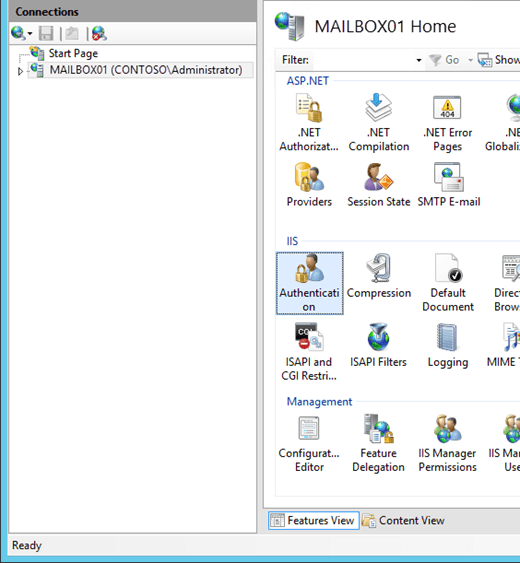Expand the MAILBOX01 server node

[x=20, y=71]
